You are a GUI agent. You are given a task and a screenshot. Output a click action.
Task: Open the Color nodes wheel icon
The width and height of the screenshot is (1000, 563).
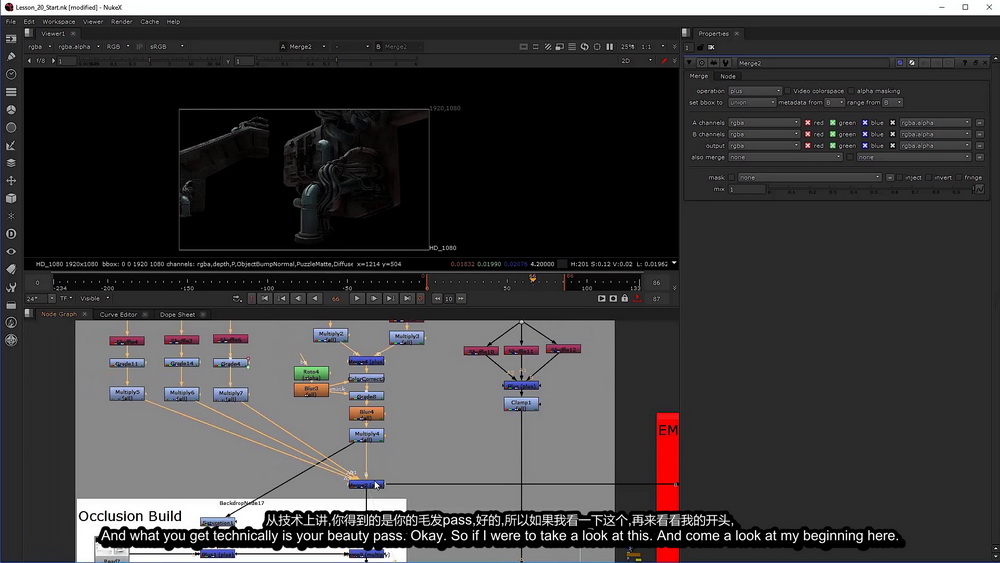click(11, 110)
